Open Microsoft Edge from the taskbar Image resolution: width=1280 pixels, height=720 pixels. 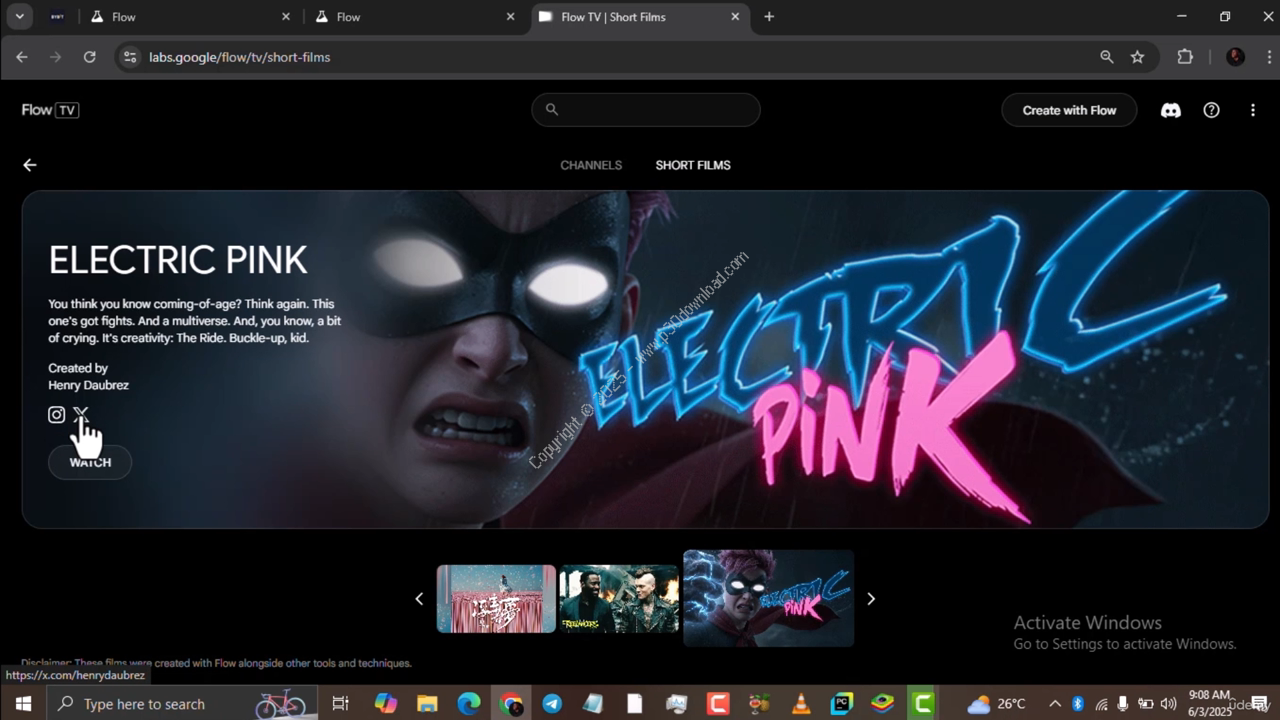469,704
